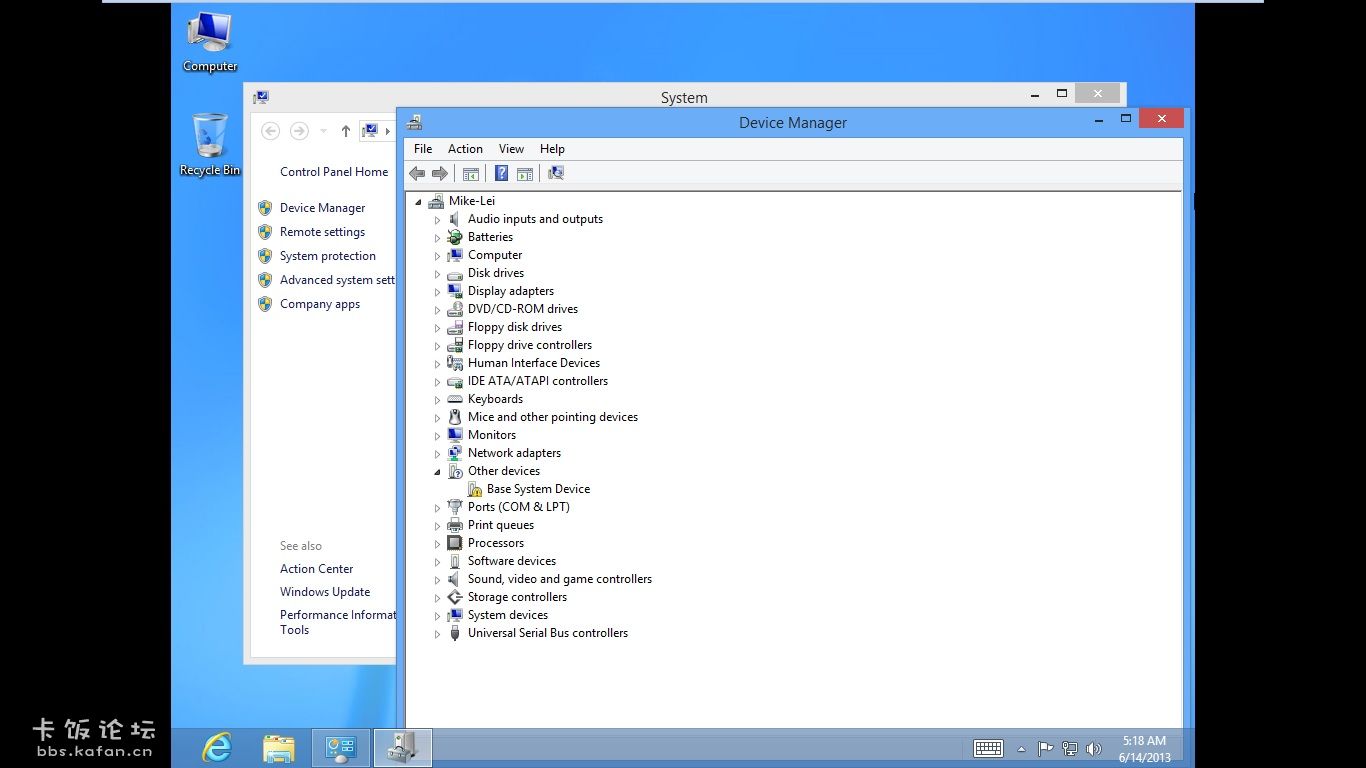Open System protection link
Image resolution: width=1366 pixels, height=768 pixels.
[328, 256]
